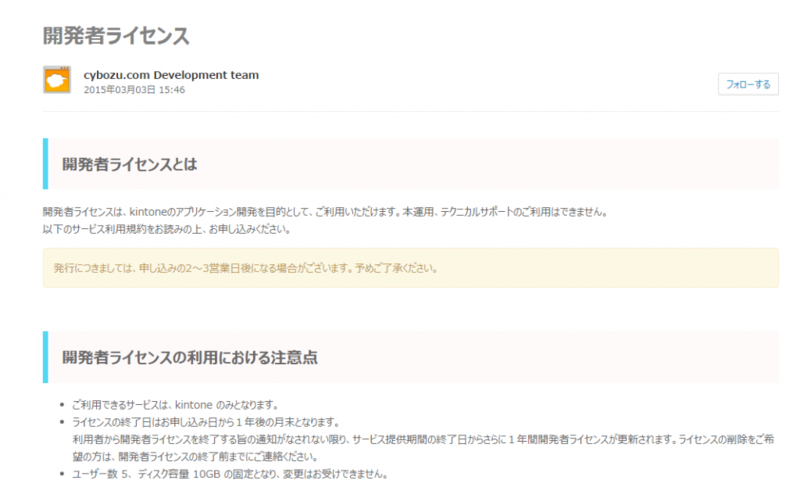Click the page title 開発者ライセンス
The height and width of the screenshot is (480, 800).
(116, 36)
